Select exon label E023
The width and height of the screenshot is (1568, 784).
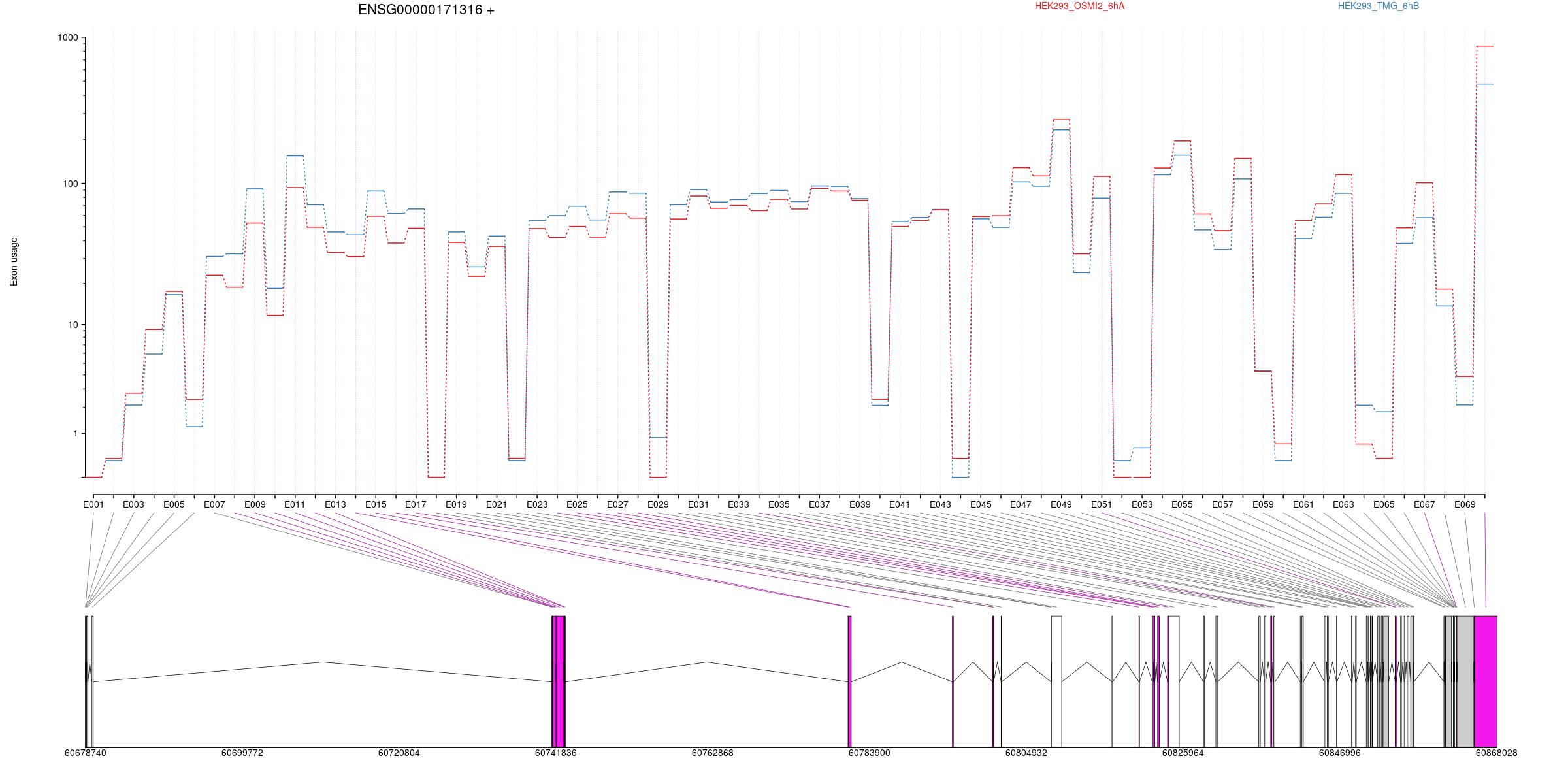(537, 504)
